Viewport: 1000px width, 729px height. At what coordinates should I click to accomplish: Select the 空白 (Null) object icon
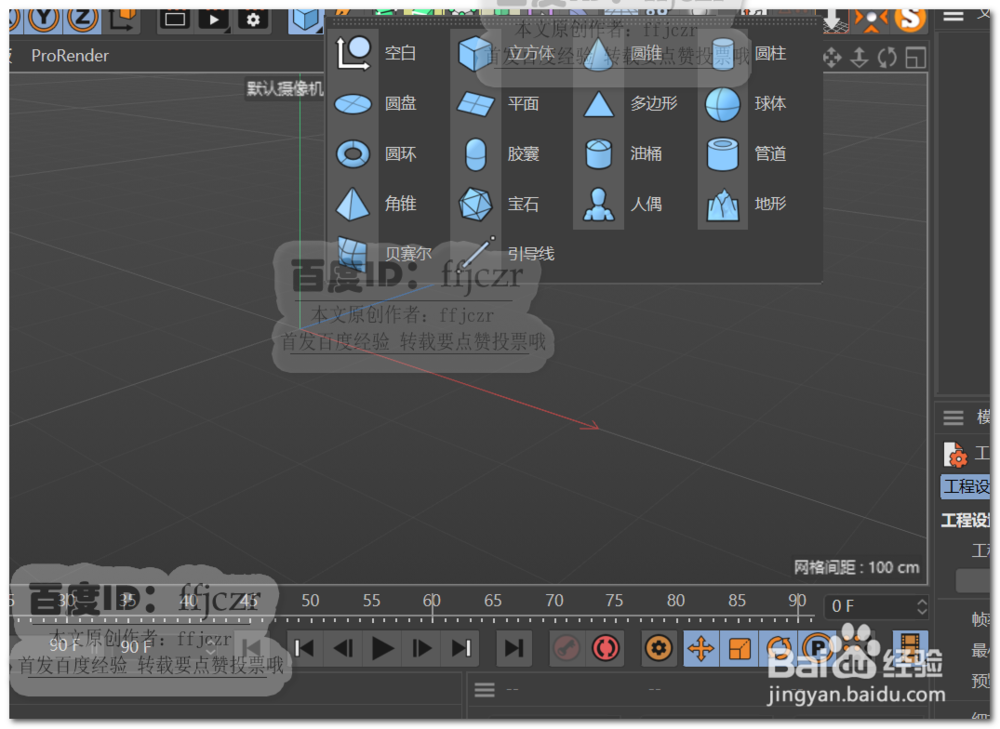(353, 53)
